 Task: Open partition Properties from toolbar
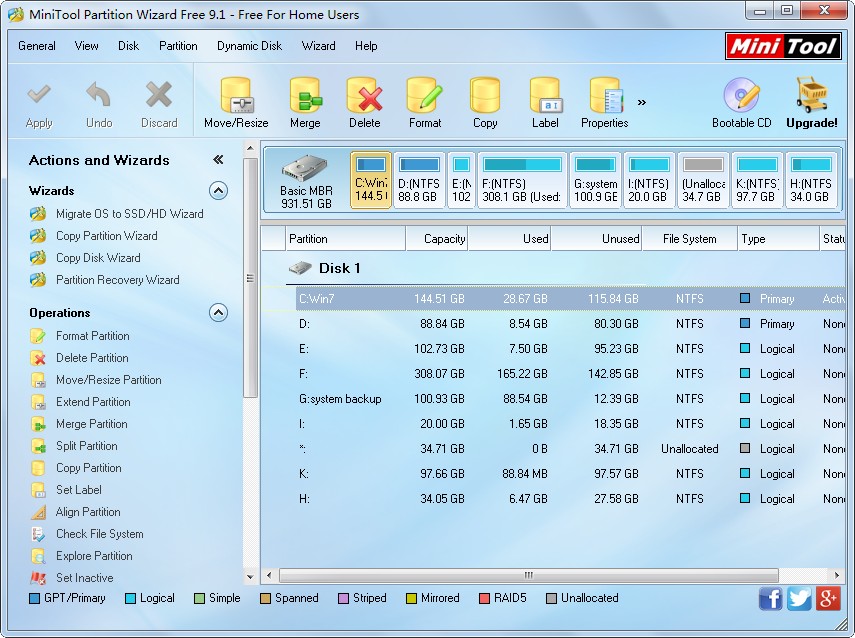tap(605, 104)
